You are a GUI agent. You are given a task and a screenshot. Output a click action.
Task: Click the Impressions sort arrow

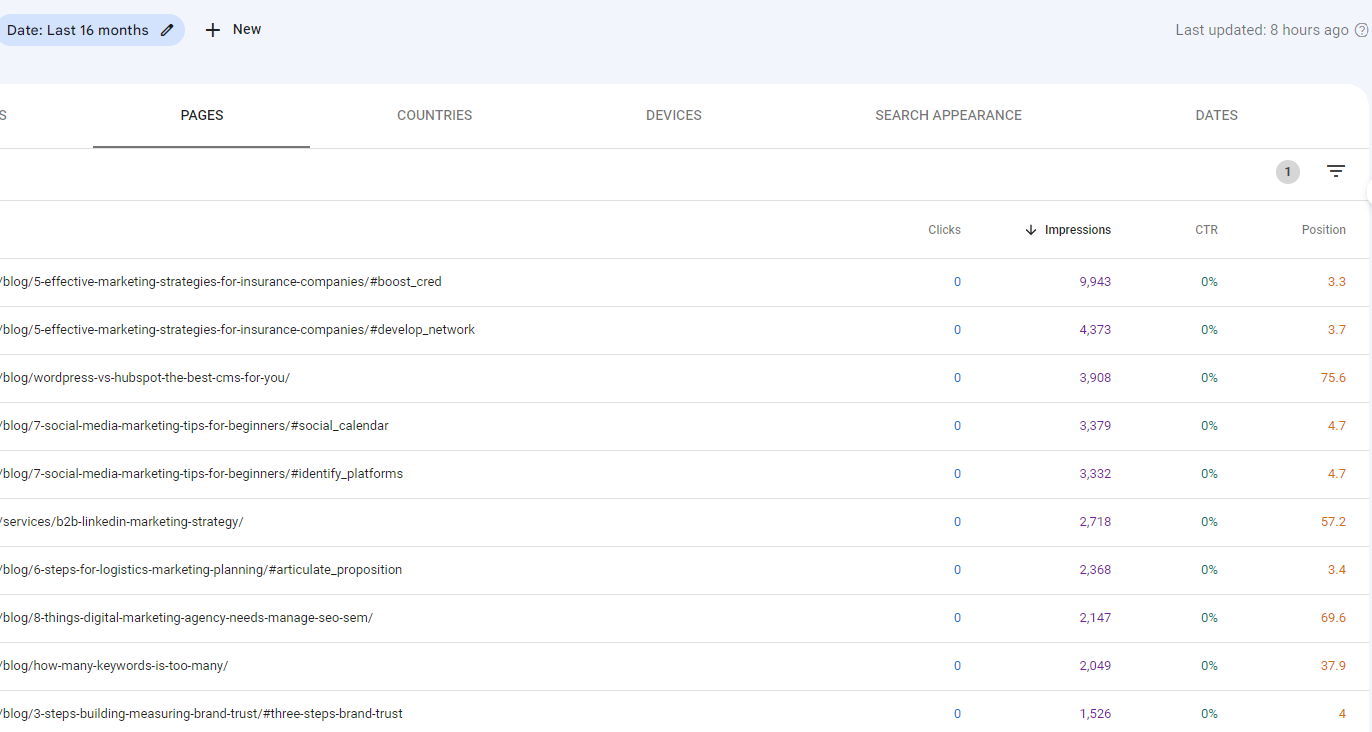(1031, 230)
